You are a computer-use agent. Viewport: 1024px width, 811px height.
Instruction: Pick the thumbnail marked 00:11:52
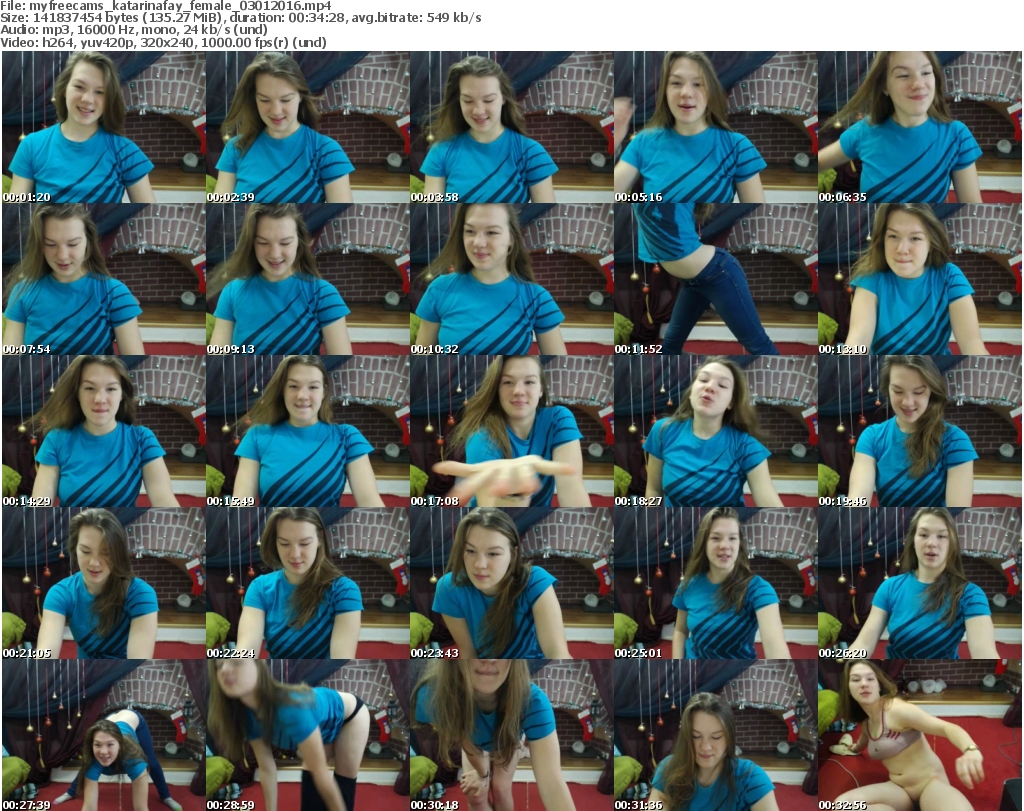point(715,279)
